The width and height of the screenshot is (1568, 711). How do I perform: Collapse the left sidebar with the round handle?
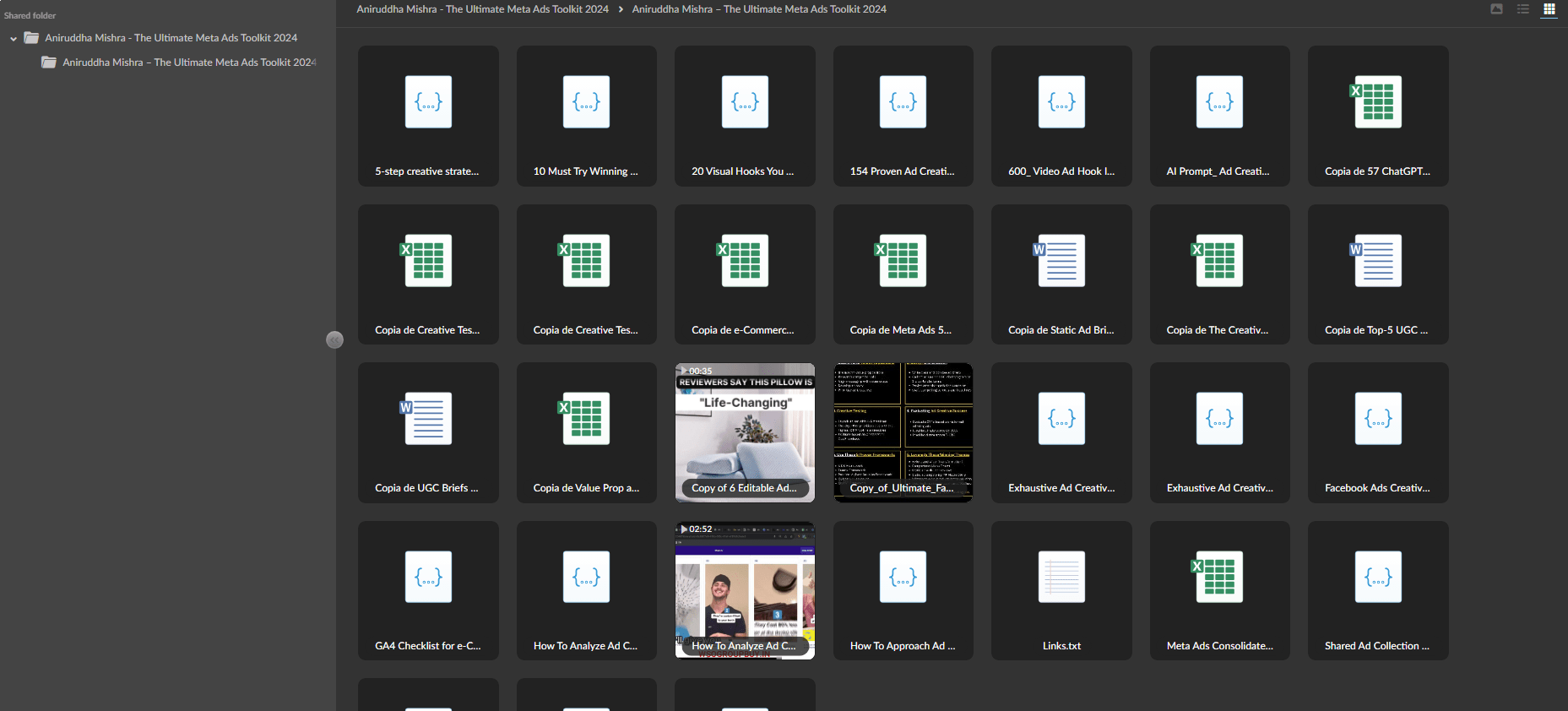click(334, 339)
